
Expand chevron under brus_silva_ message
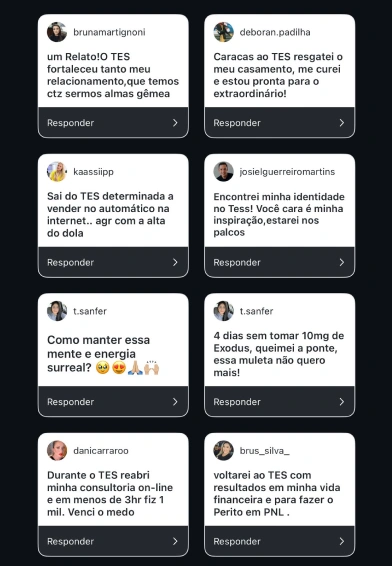(341, 541)
